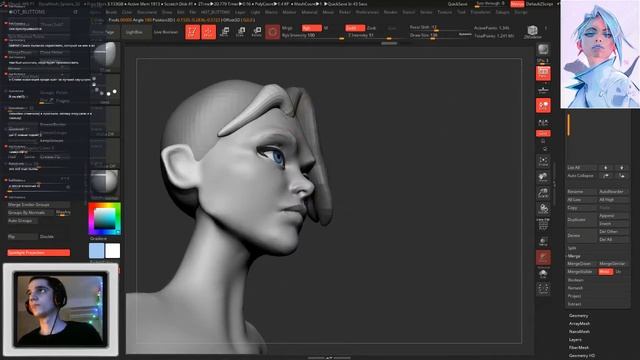640x360 pixels.
Task: Click the cube icon at toolbar right end
Action: click(x=532, y=31)
